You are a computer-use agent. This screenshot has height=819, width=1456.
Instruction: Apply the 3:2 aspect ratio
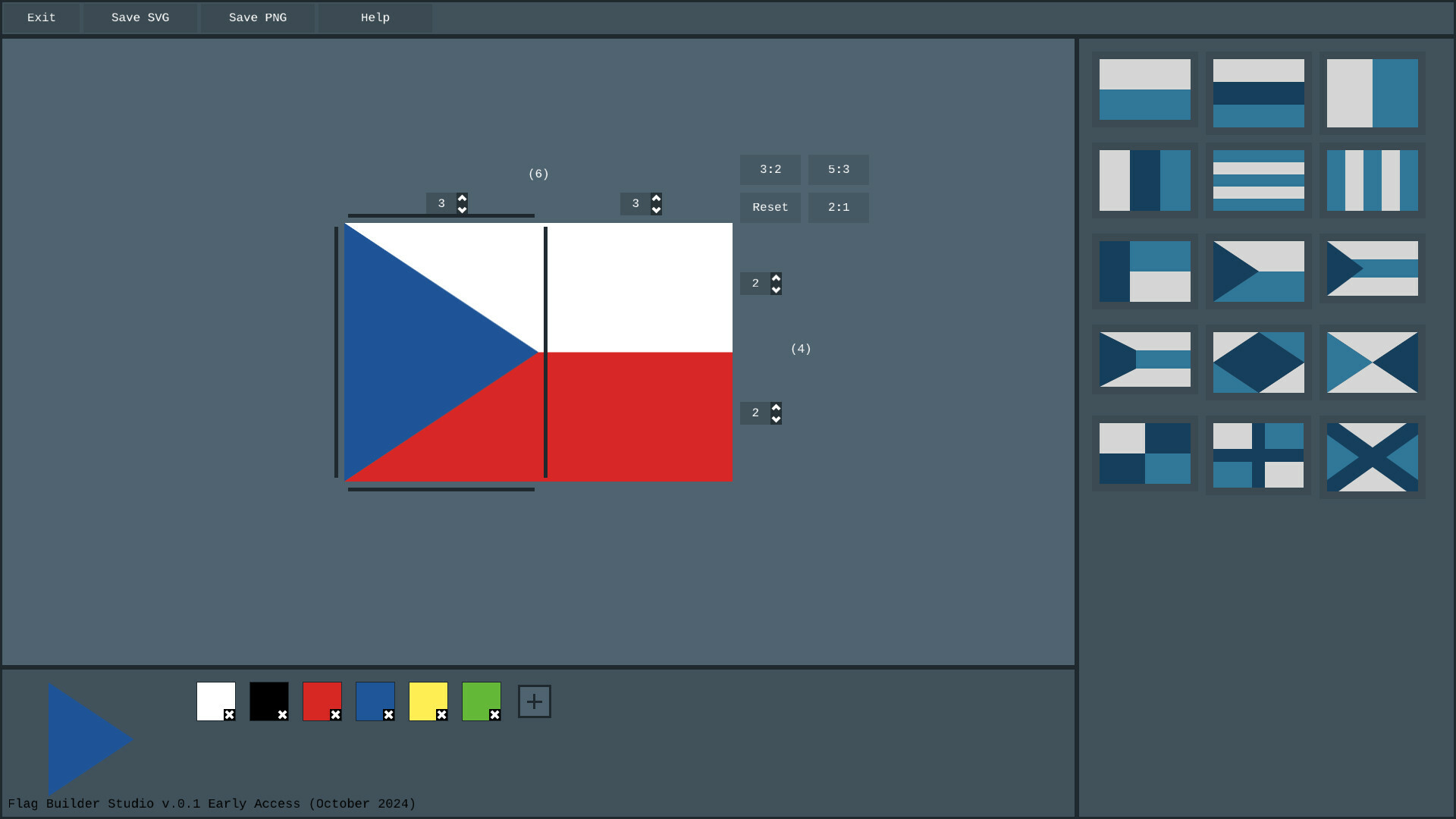[x=769, y=169]
